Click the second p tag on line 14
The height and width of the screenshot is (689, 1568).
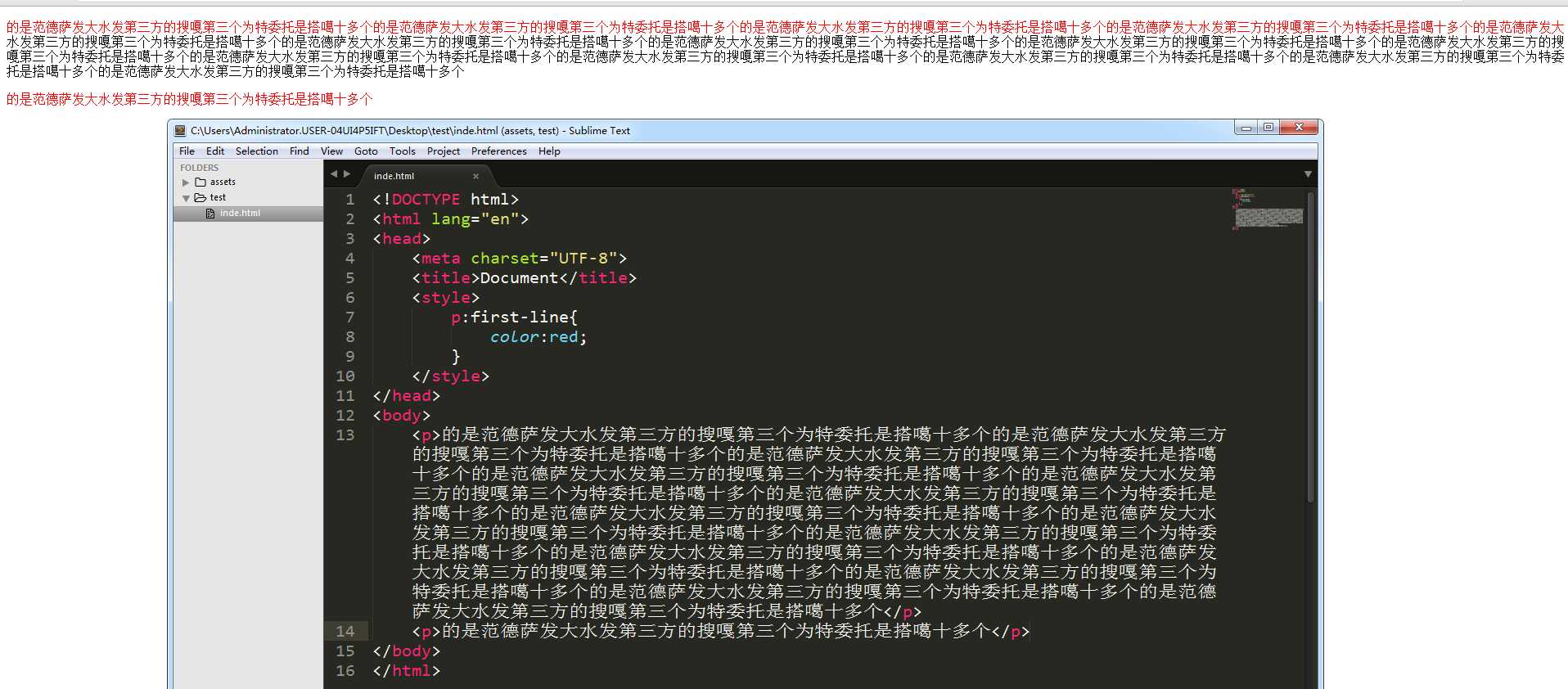click(x=426, y=632)
